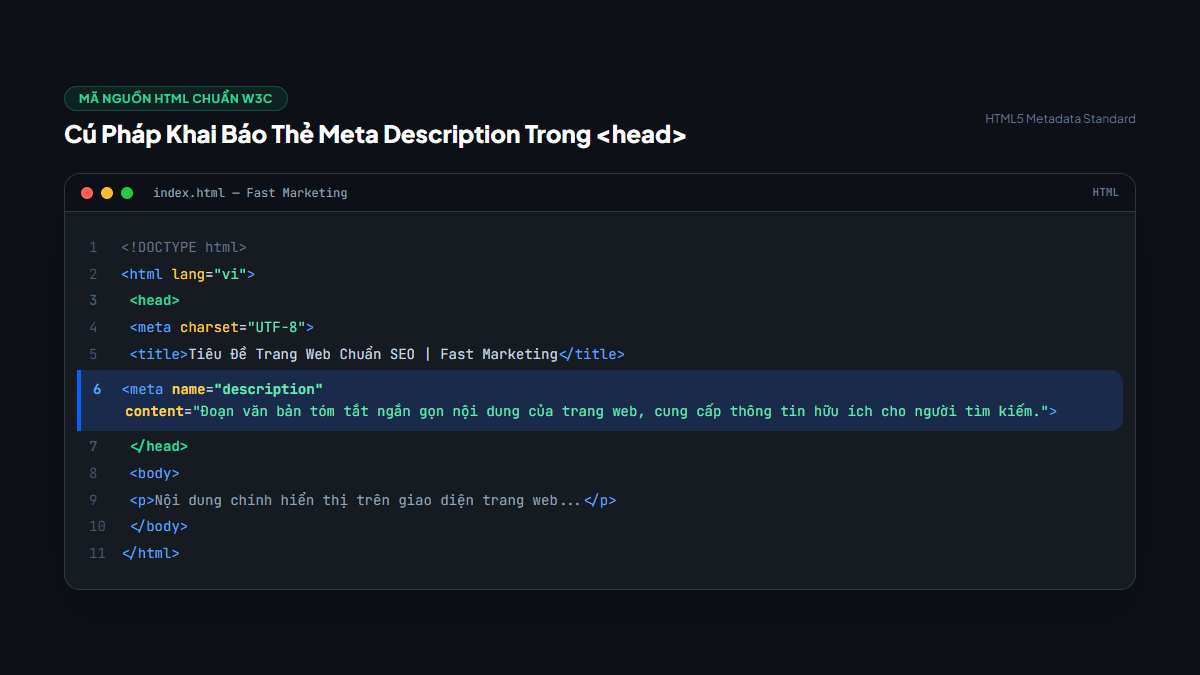Click the closing '</html>' tag line
Image resolution: width=1200 pixels, height=675 pixels.
150,553
